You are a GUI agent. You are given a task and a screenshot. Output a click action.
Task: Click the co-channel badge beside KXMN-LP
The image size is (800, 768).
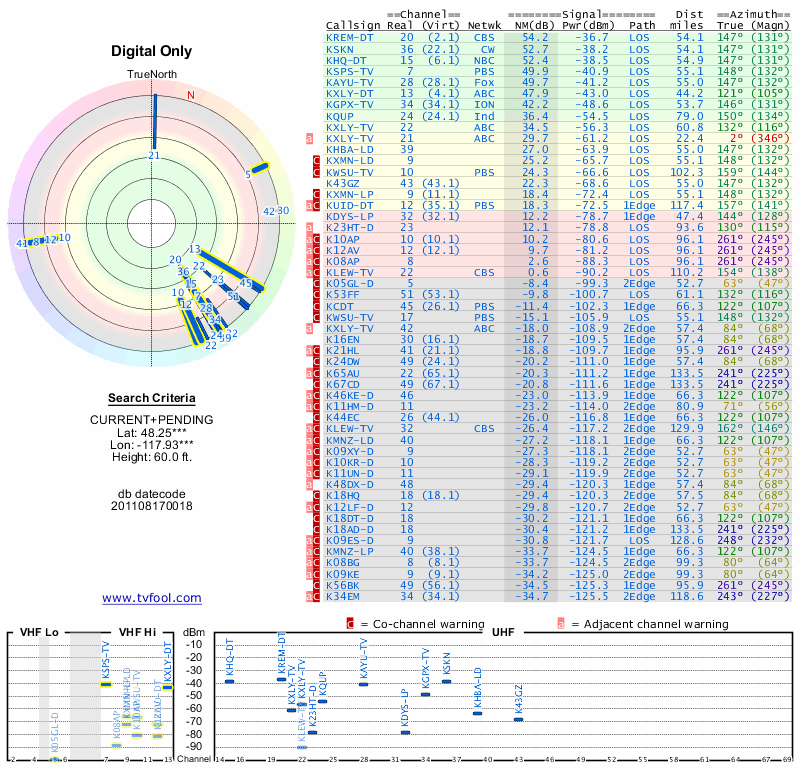click(x=316, y=194)
